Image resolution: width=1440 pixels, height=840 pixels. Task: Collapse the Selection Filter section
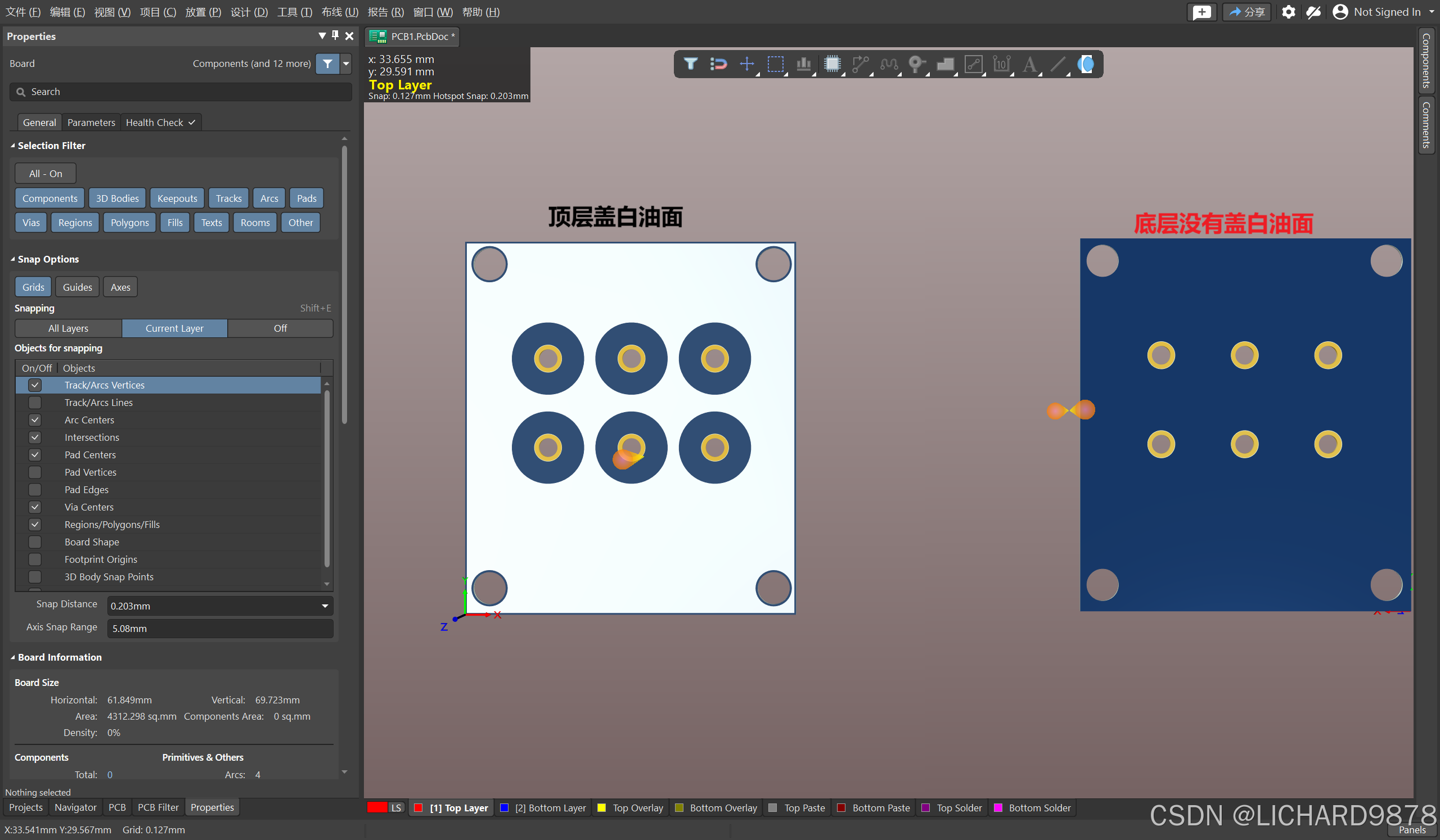(x=12, y=146)
